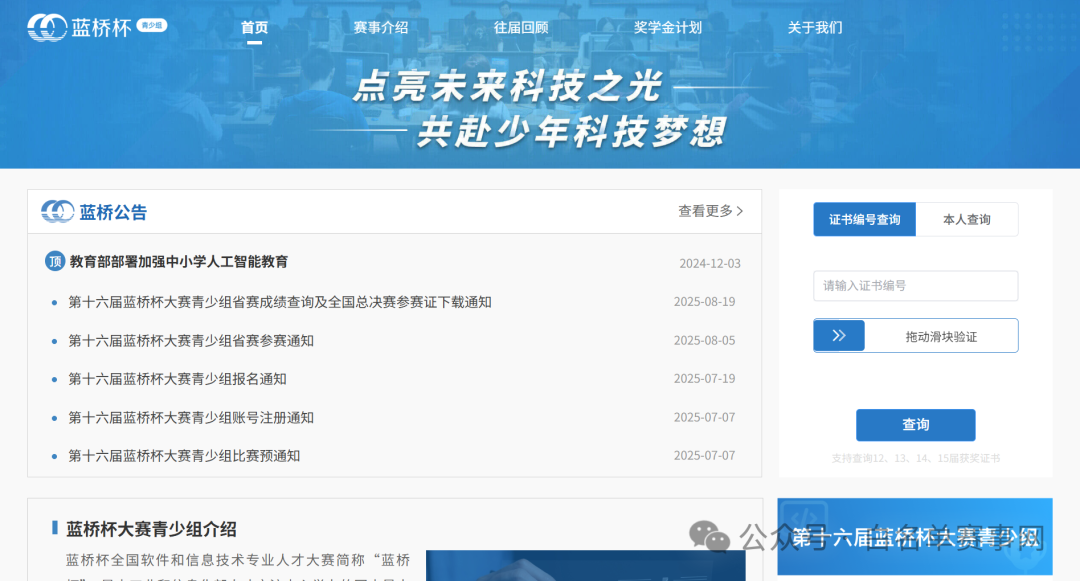Open 第十六届蓝桥杯大赛青少组省赛参赛通知

pos(191,341)
